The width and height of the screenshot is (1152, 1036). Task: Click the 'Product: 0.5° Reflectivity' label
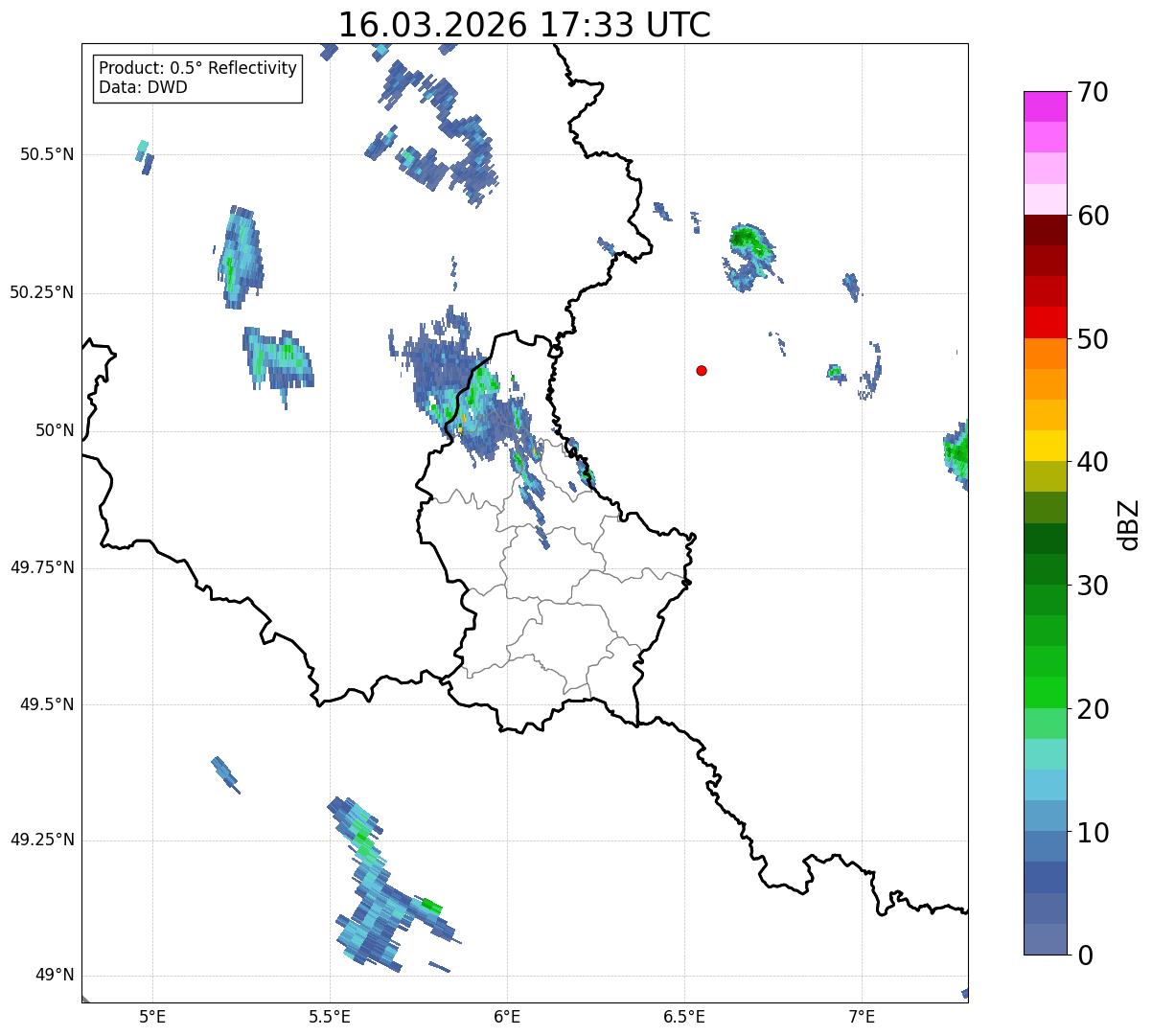197,68
